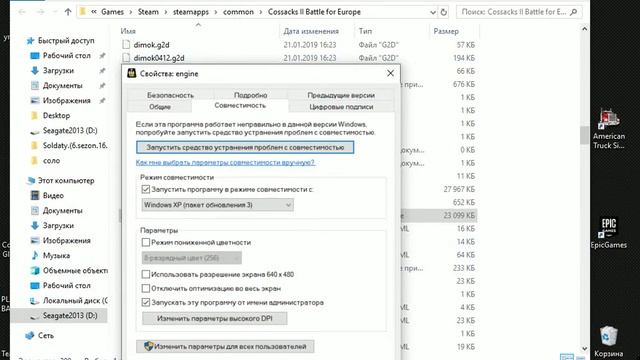Click change settings for all users button
The image size is (640, 360).
(x=225, y=347)
